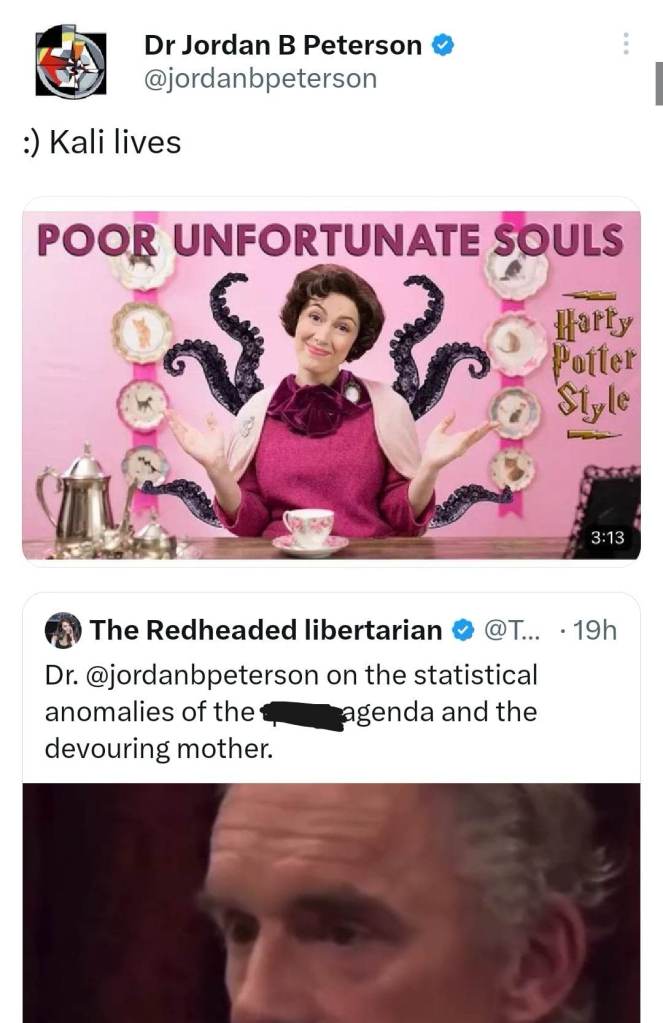The width and height of the screenshot is (663, 1023).
Task: Click the 3:13 video duration badge
Action: 607,538
